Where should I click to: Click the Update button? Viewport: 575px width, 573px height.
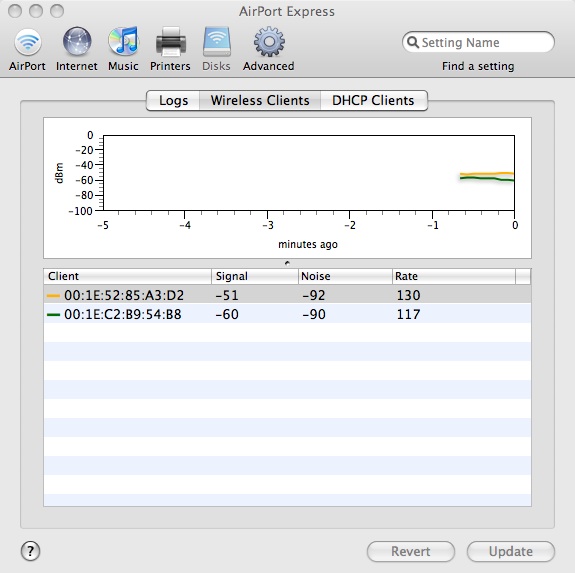click(x=510, y=551)
